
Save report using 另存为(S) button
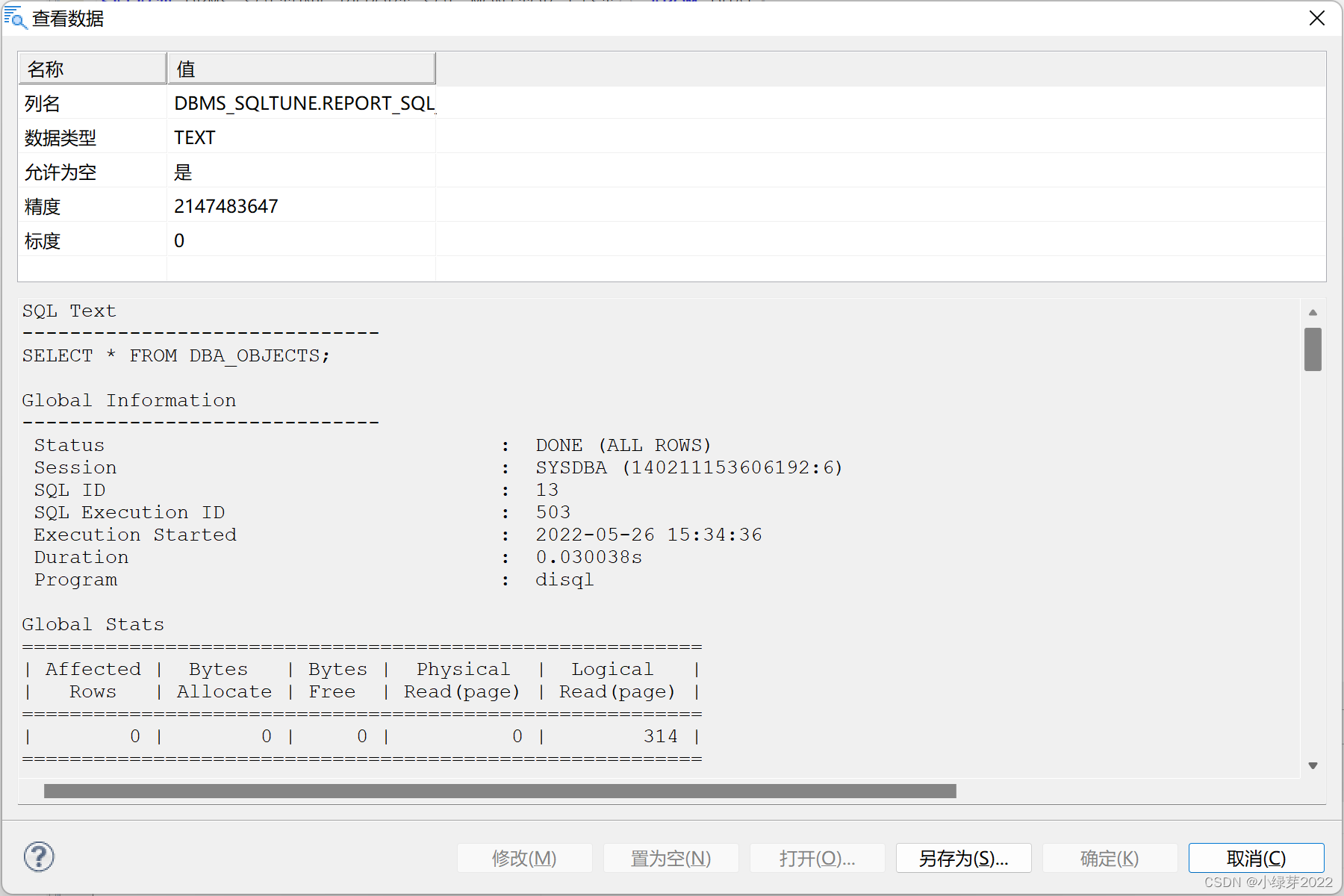[963, 858]
